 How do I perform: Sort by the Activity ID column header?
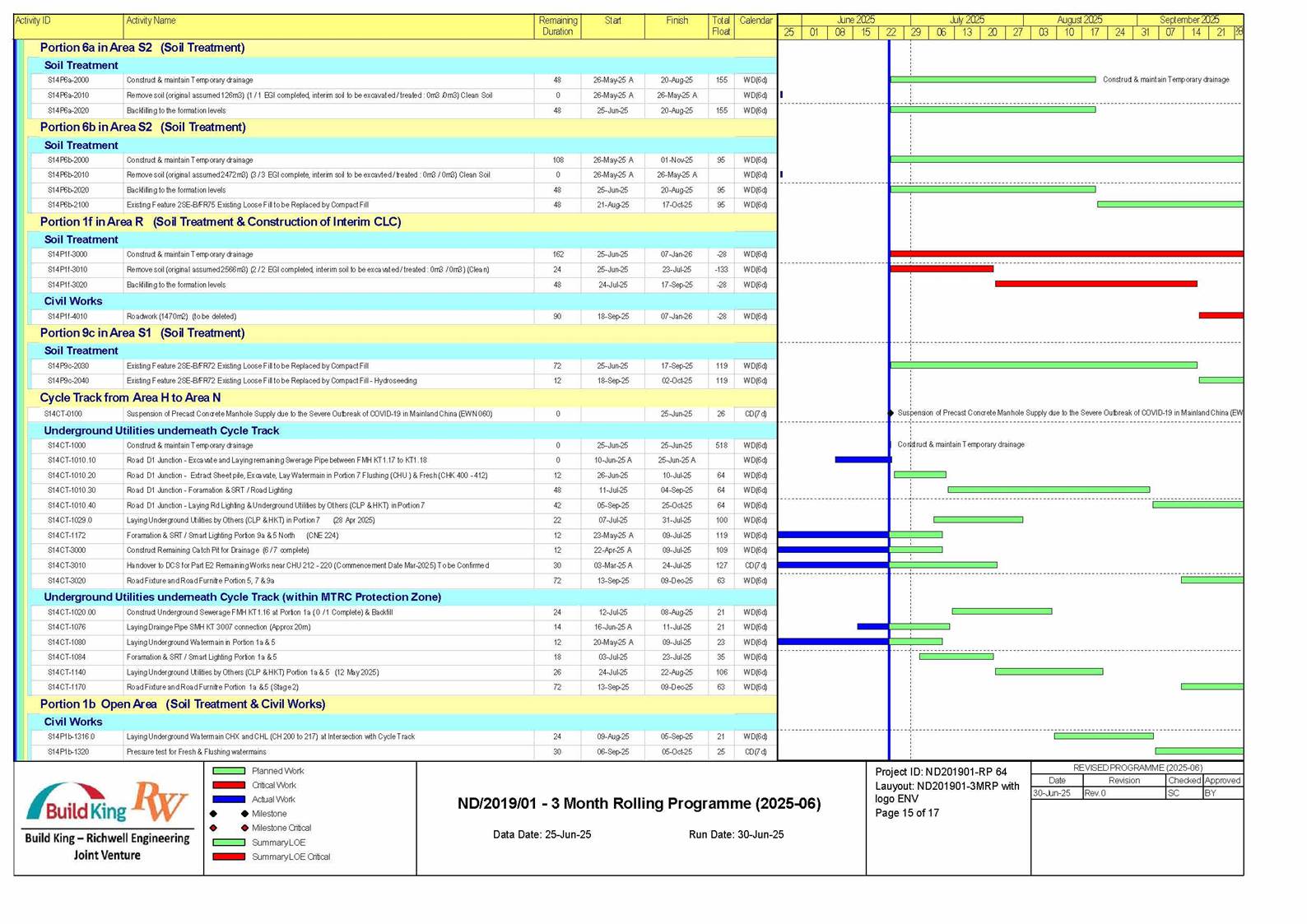[x=68, y=26]
